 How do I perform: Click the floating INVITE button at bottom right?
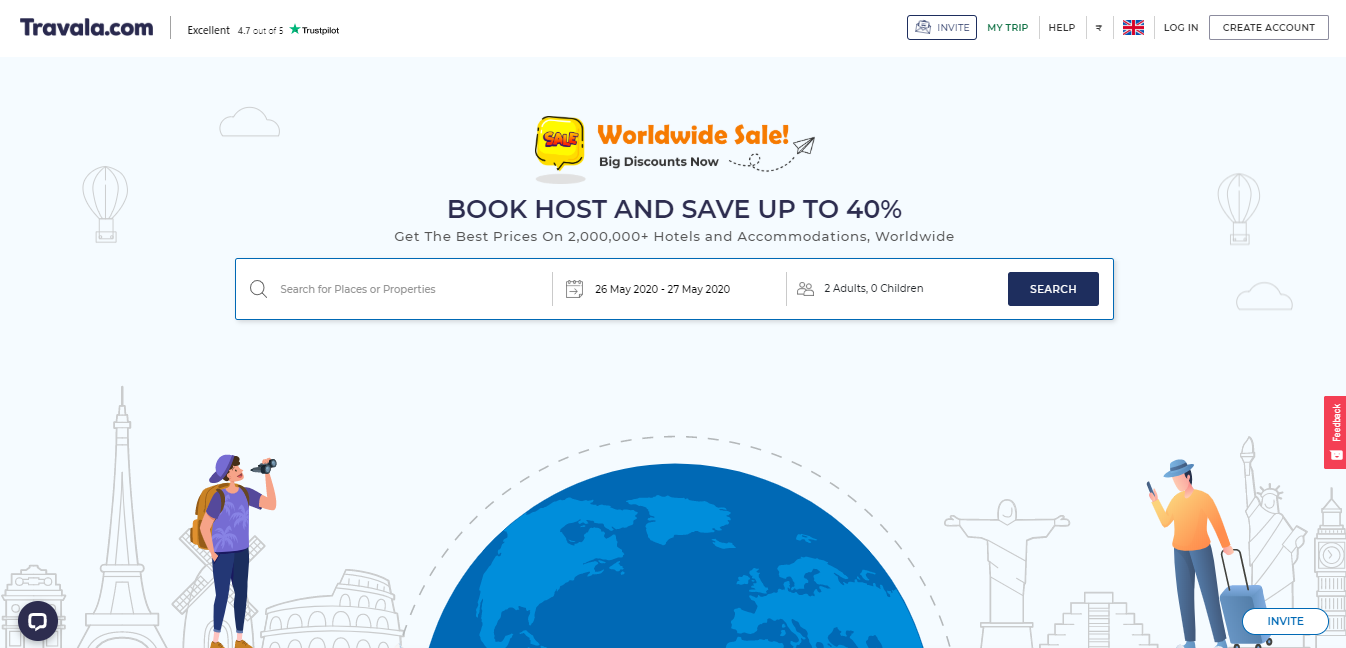[x=1285, y=621]
